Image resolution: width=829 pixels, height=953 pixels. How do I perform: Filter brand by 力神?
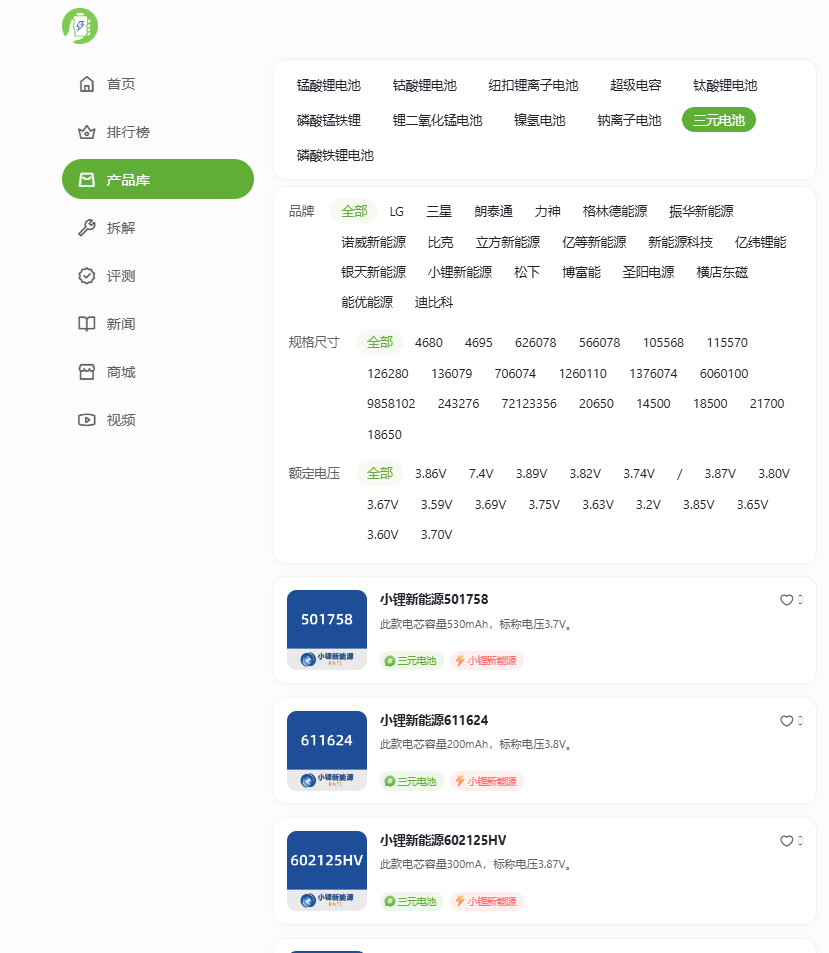(x=548, y=212)
